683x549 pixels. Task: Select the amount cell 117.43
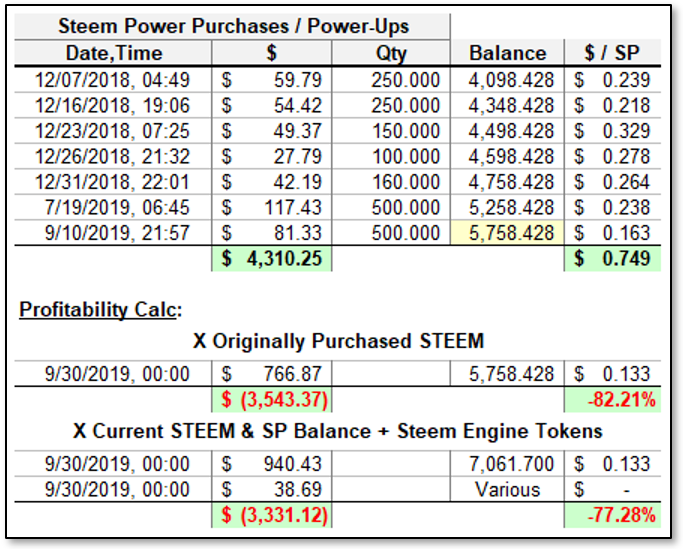pos(272,207)
